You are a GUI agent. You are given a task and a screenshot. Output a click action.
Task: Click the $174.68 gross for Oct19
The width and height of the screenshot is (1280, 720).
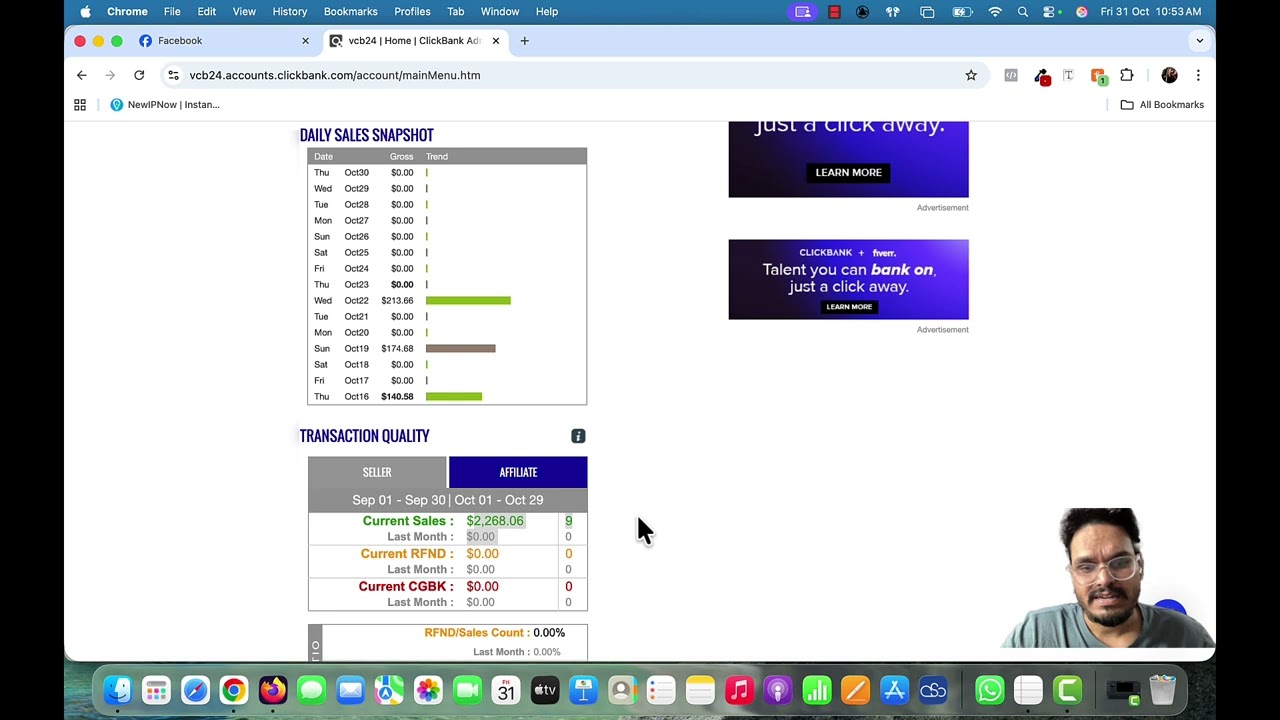coord(397,348)
